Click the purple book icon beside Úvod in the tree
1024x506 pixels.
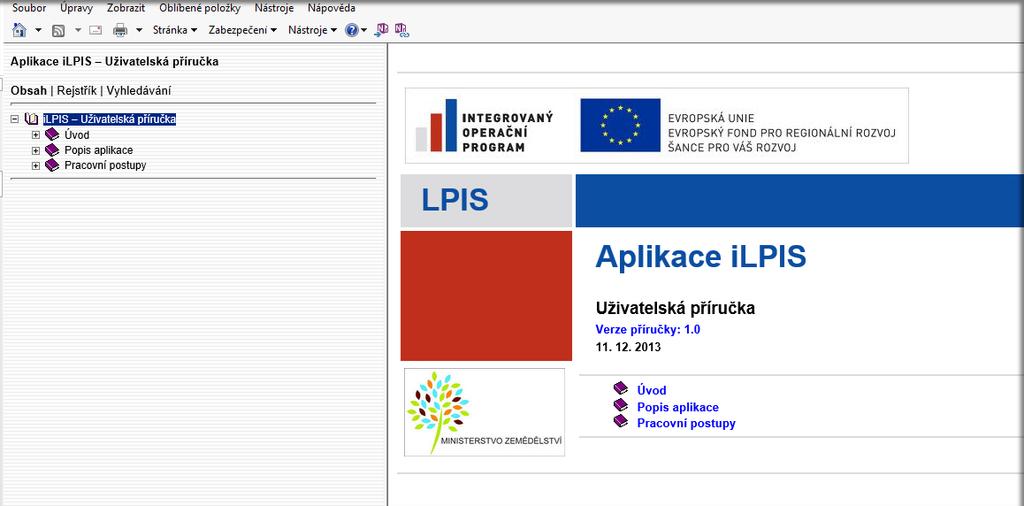[52, 134]
